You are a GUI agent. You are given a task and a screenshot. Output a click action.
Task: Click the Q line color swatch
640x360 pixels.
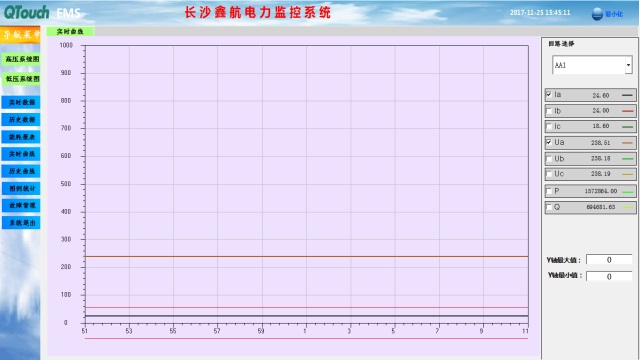(627, 207)
